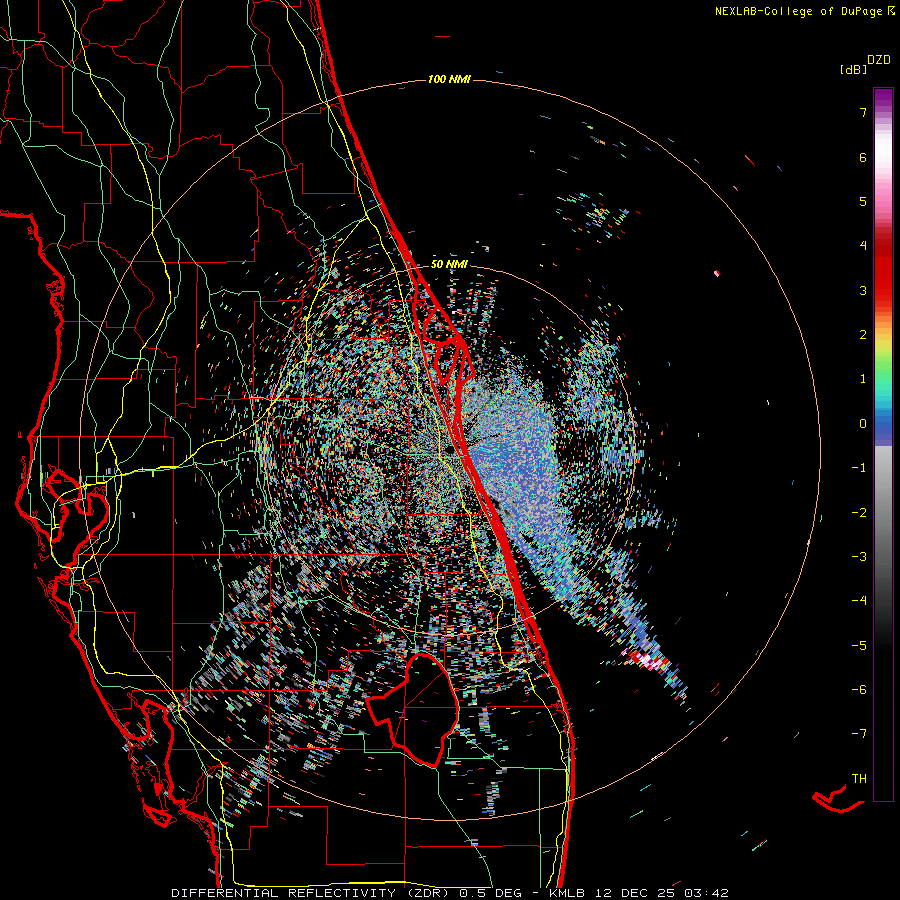This screenshot has height=900, width=900.
Task: Click the 5 dB scale value
Action: pyautogui.click(x=863, y=201)
